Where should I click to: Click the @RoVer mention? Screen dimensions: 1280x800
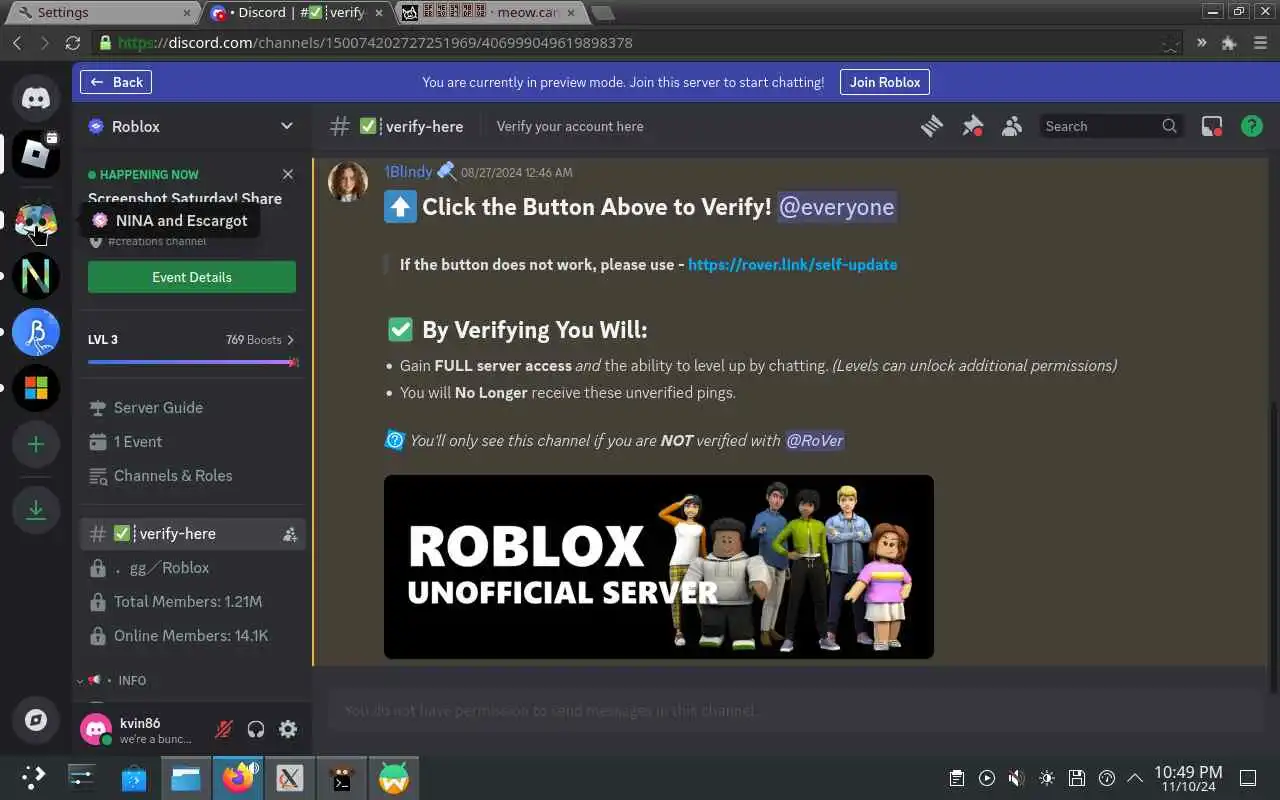814,440
